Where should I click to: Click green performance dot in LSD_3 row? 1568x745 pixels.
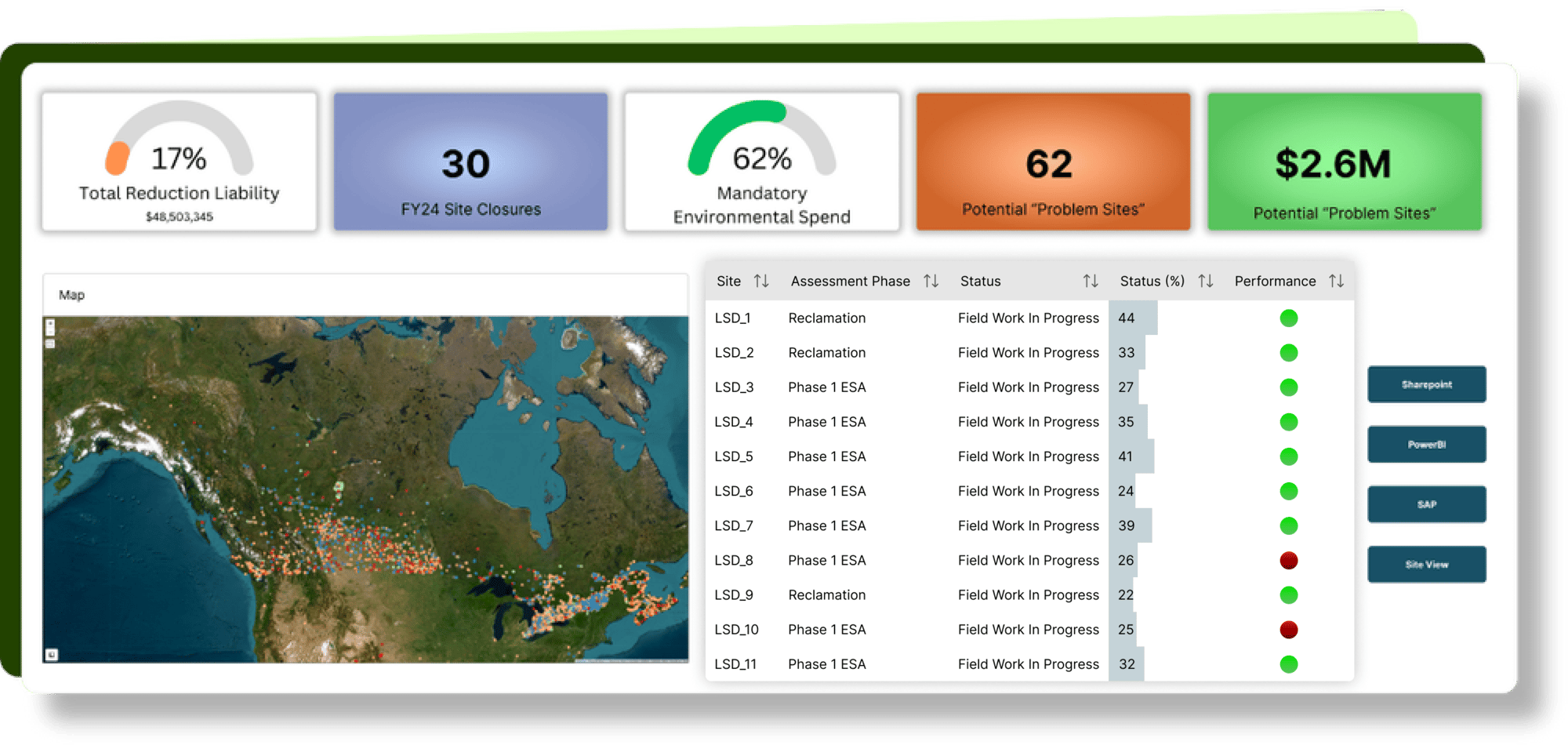[1289, 387]
